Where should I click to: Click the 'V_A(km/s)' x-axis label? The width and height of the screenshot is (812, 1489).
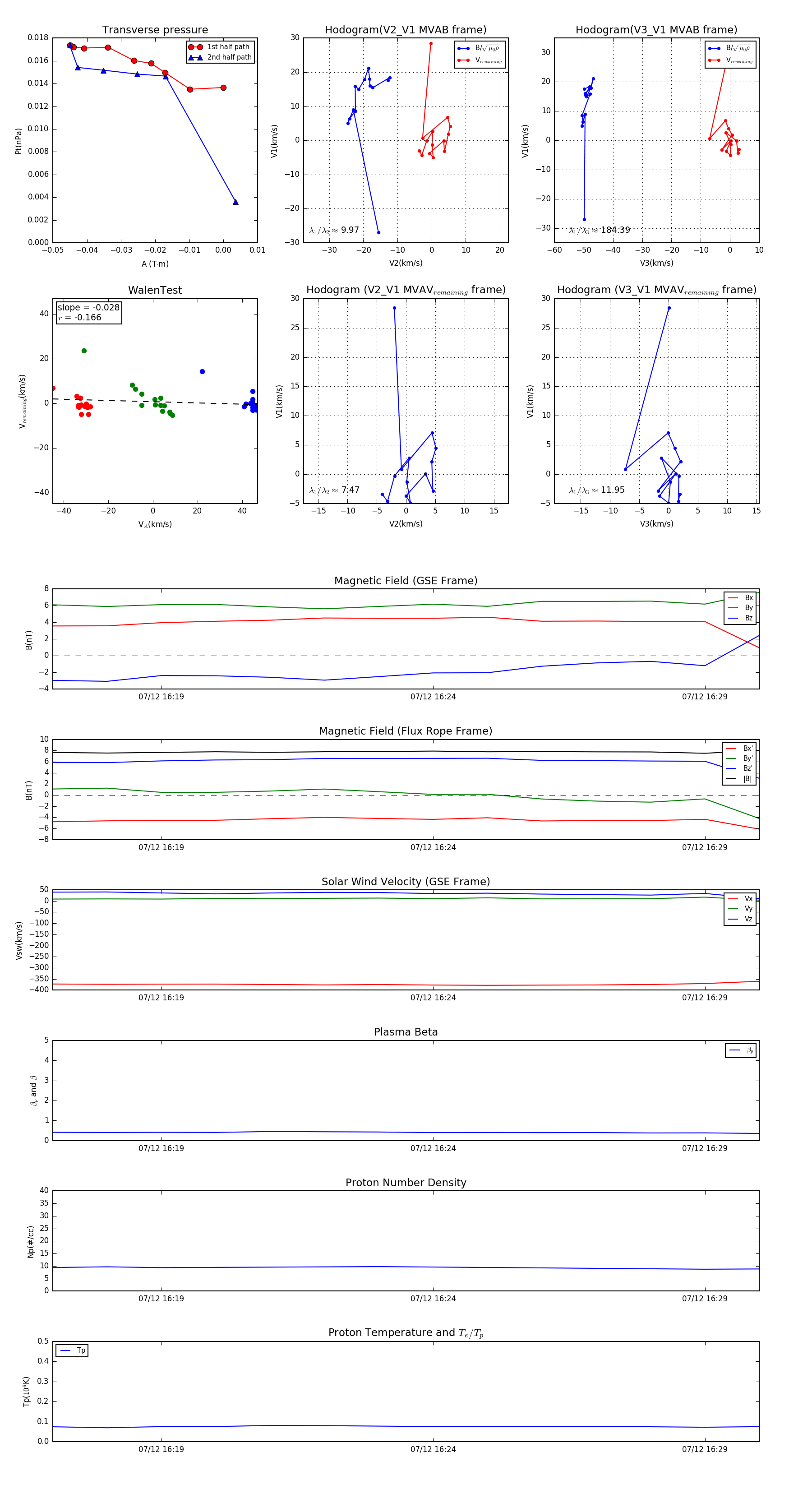[x=155, y=524]
